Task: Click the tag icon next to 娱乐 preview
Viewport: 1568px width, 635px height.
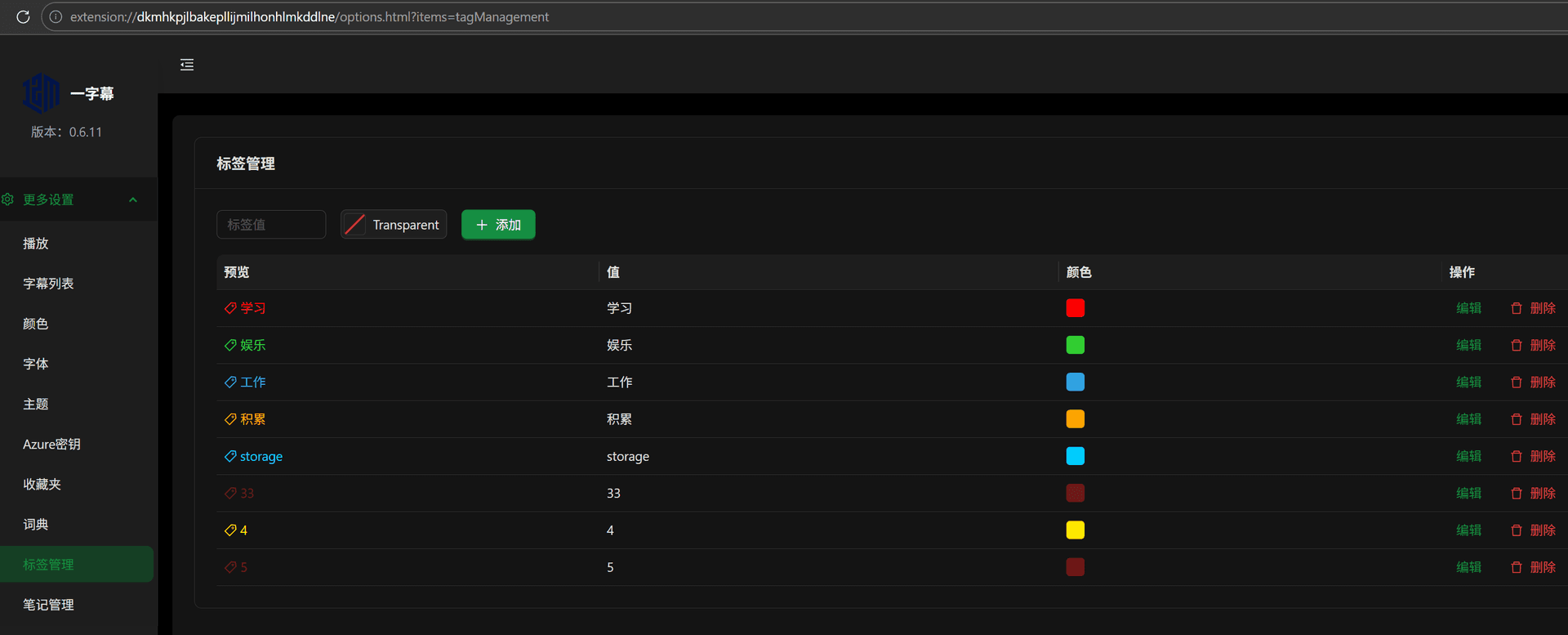Action: click(230, 345)
